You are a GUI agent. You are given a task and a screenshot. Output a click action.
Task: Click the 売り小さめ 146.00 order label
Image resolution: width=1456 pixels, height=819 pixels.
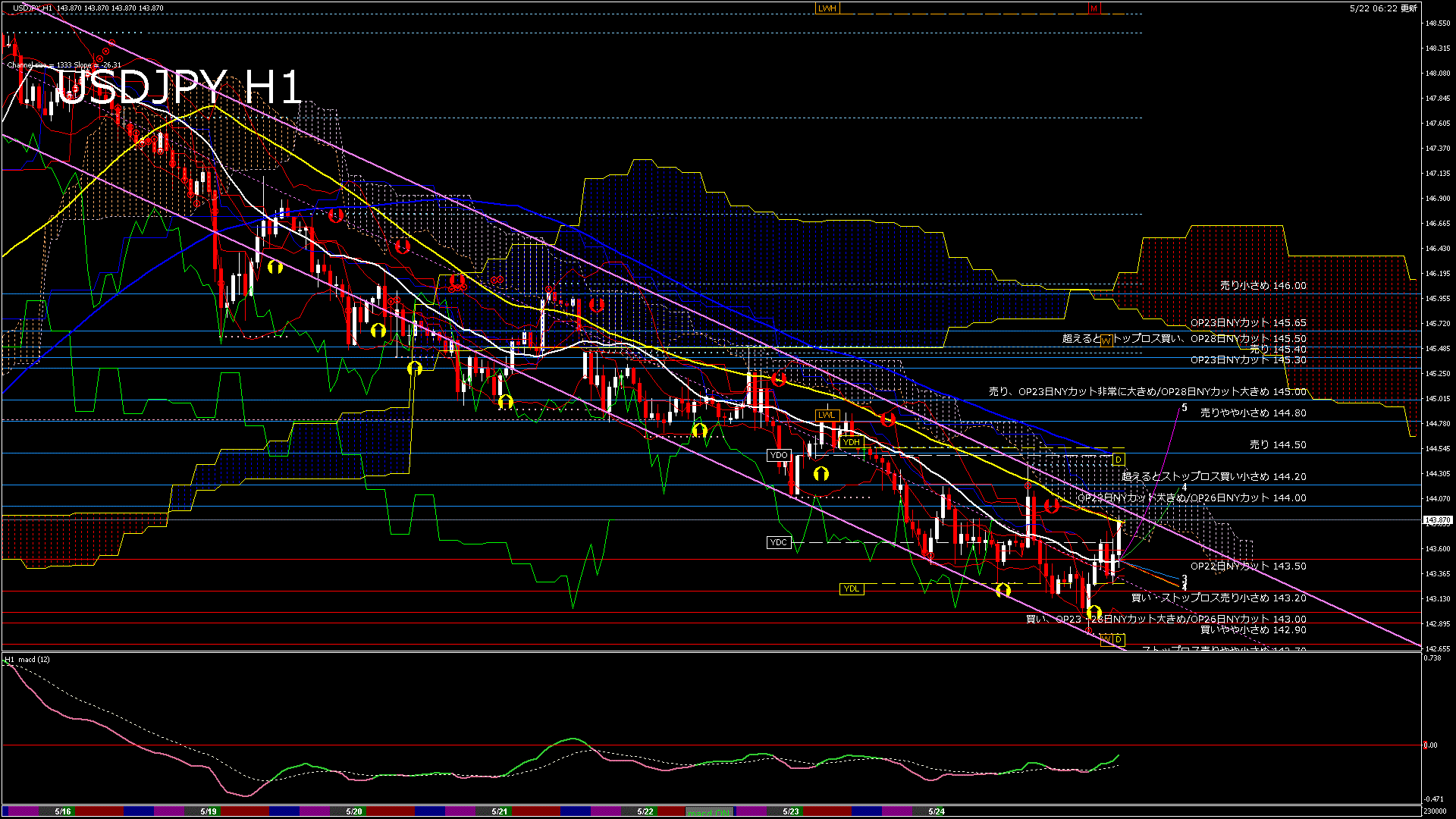tap(1263, 286)
